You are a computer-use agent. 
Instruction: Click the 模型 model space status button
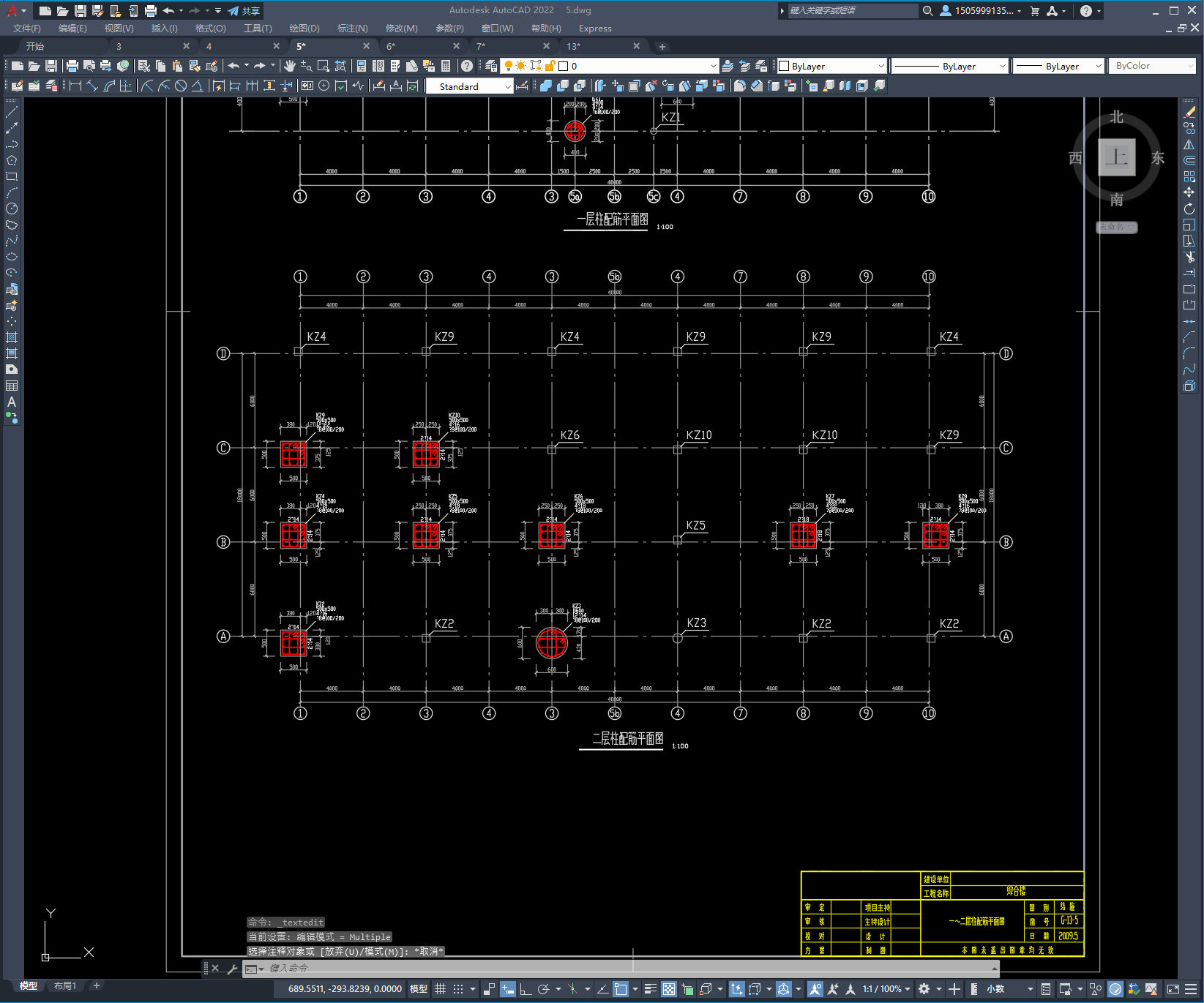418,989
